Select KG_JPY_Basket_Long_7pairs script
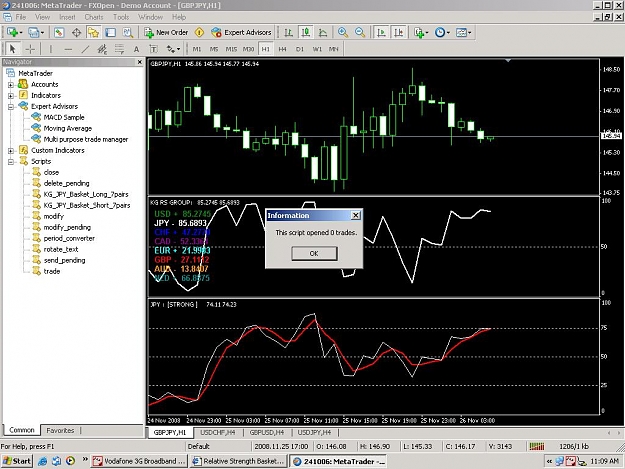 coord(86,194)
